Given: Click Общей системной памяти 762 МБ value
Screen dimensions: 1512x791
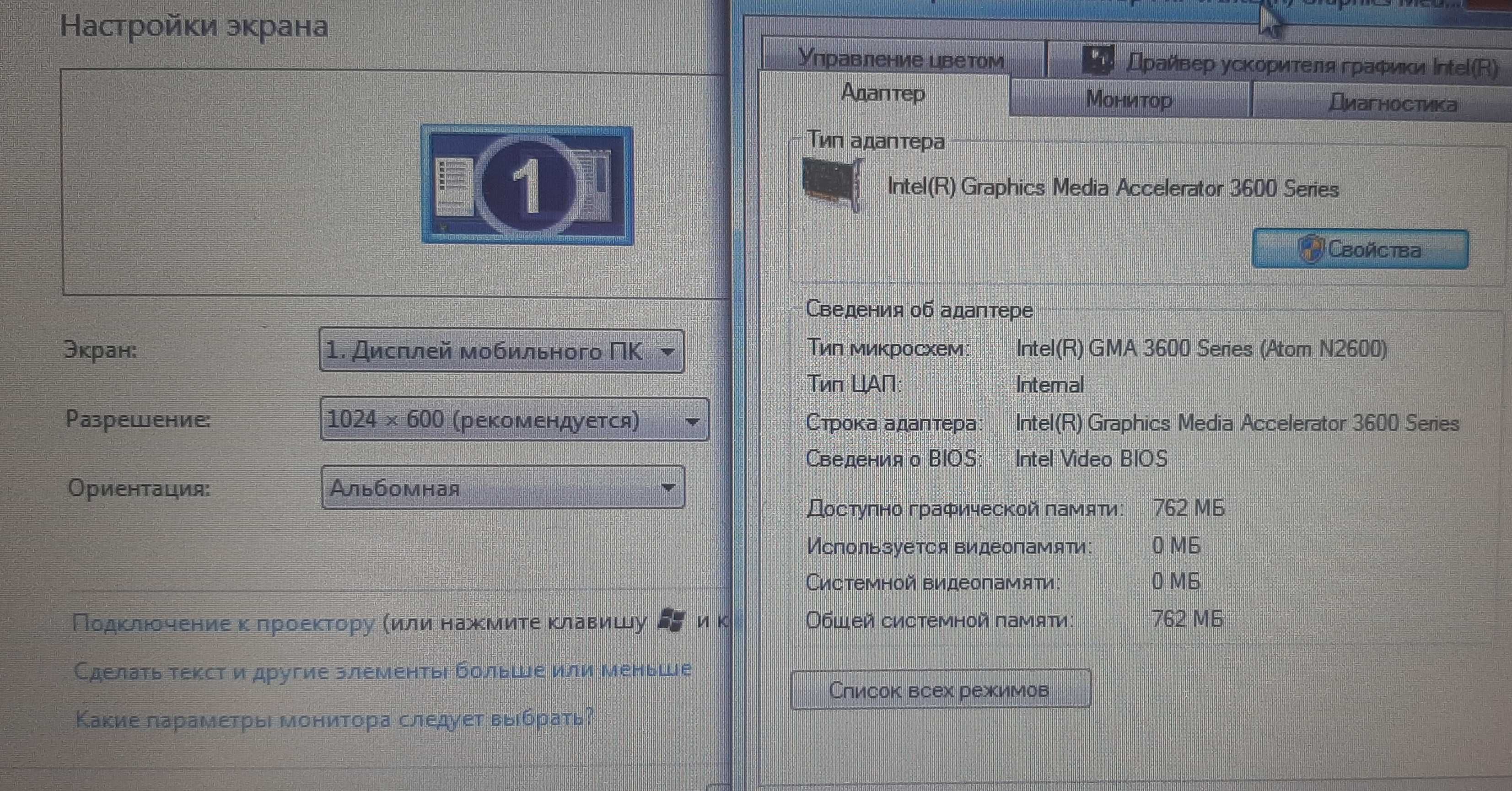Looking at the screenshot, I should click(1187, 619).
